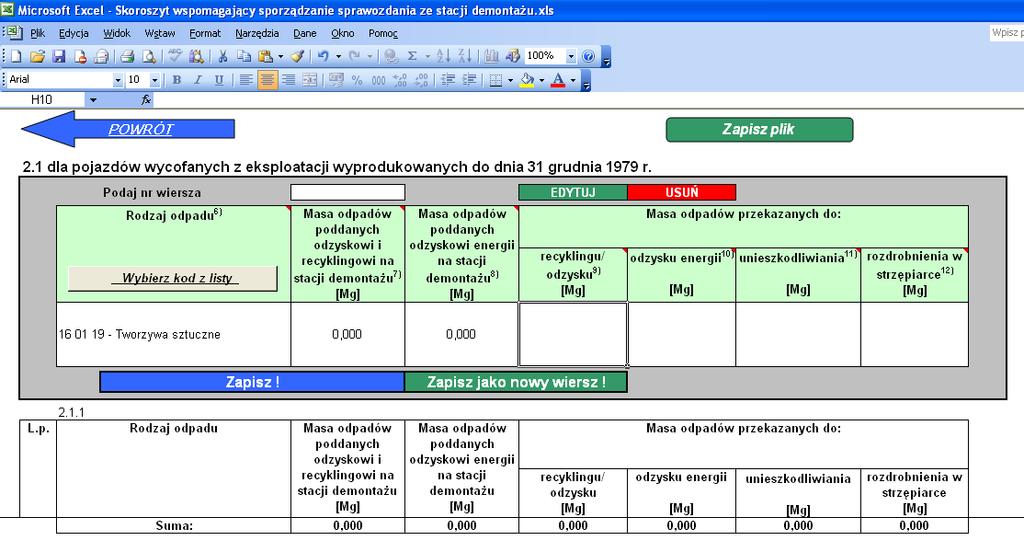1024x552 pixels.
Task: Click the Print icon in toolbar
Action: point(127,57)
